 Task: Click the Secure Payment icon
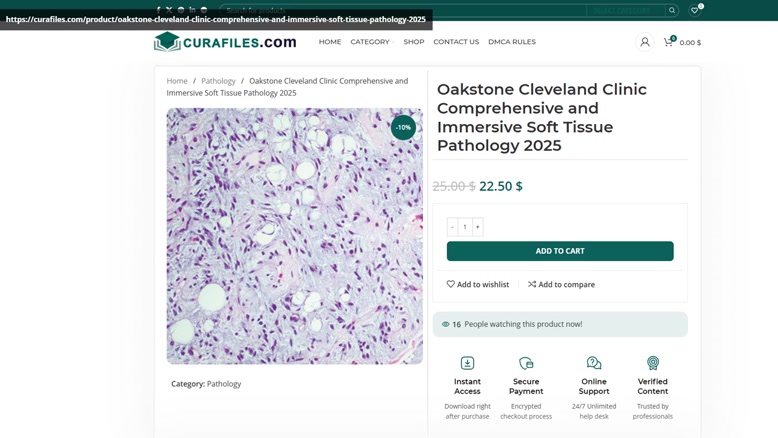(526, 363)
